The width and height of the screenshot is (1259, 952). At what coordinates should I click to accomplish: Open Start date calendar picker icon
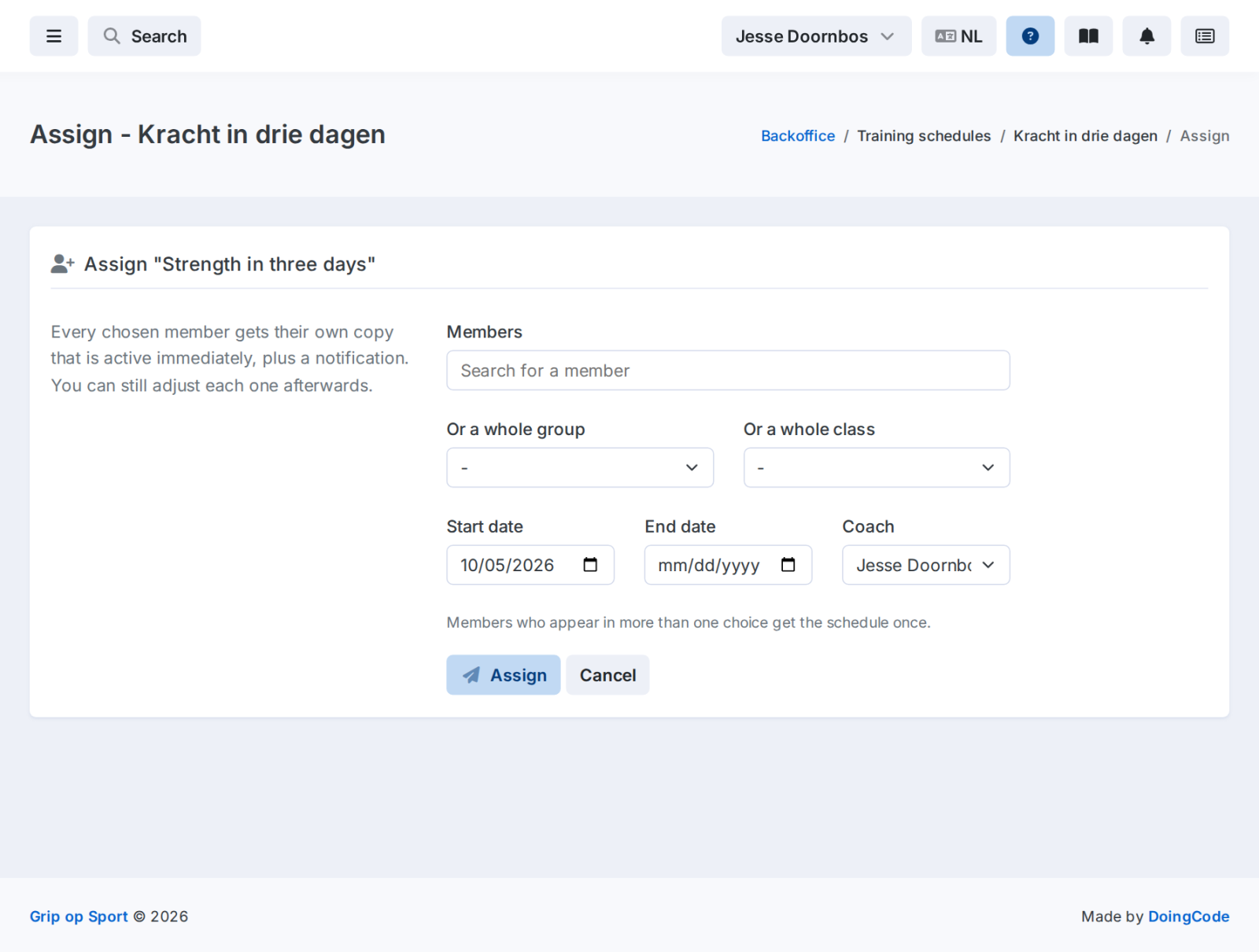[590, 565]
